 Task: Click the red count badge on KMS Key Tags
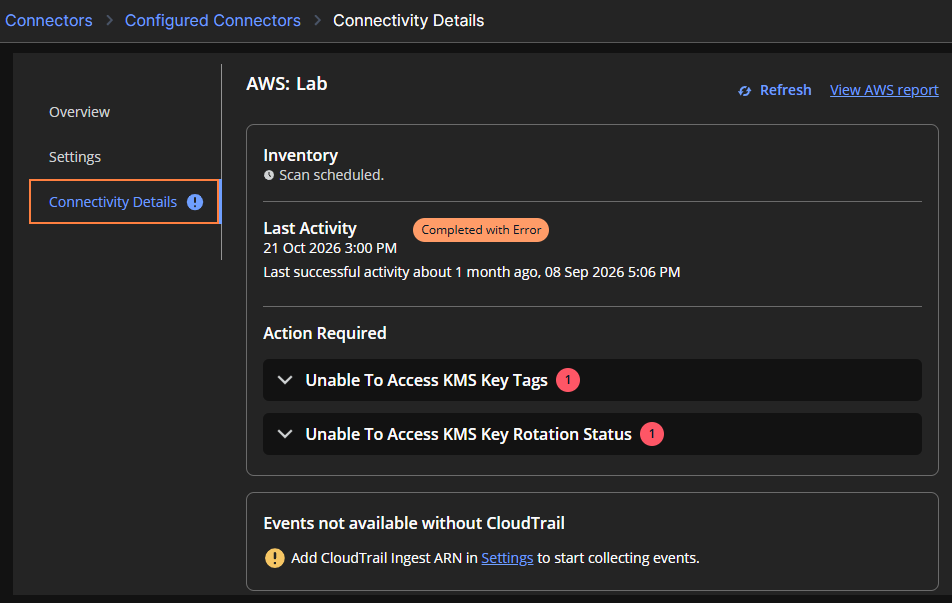[x=568, y=380]
